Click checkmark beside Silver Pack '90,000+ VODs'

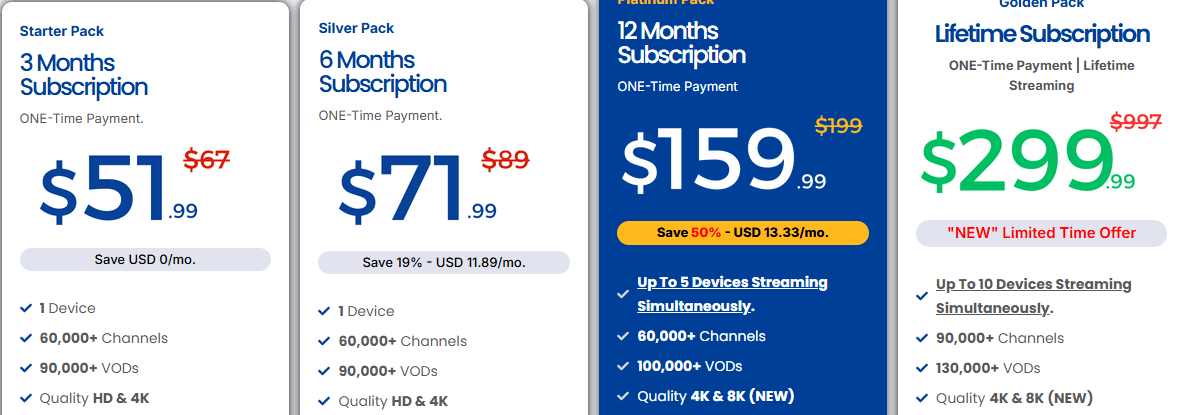click(324, 371)
